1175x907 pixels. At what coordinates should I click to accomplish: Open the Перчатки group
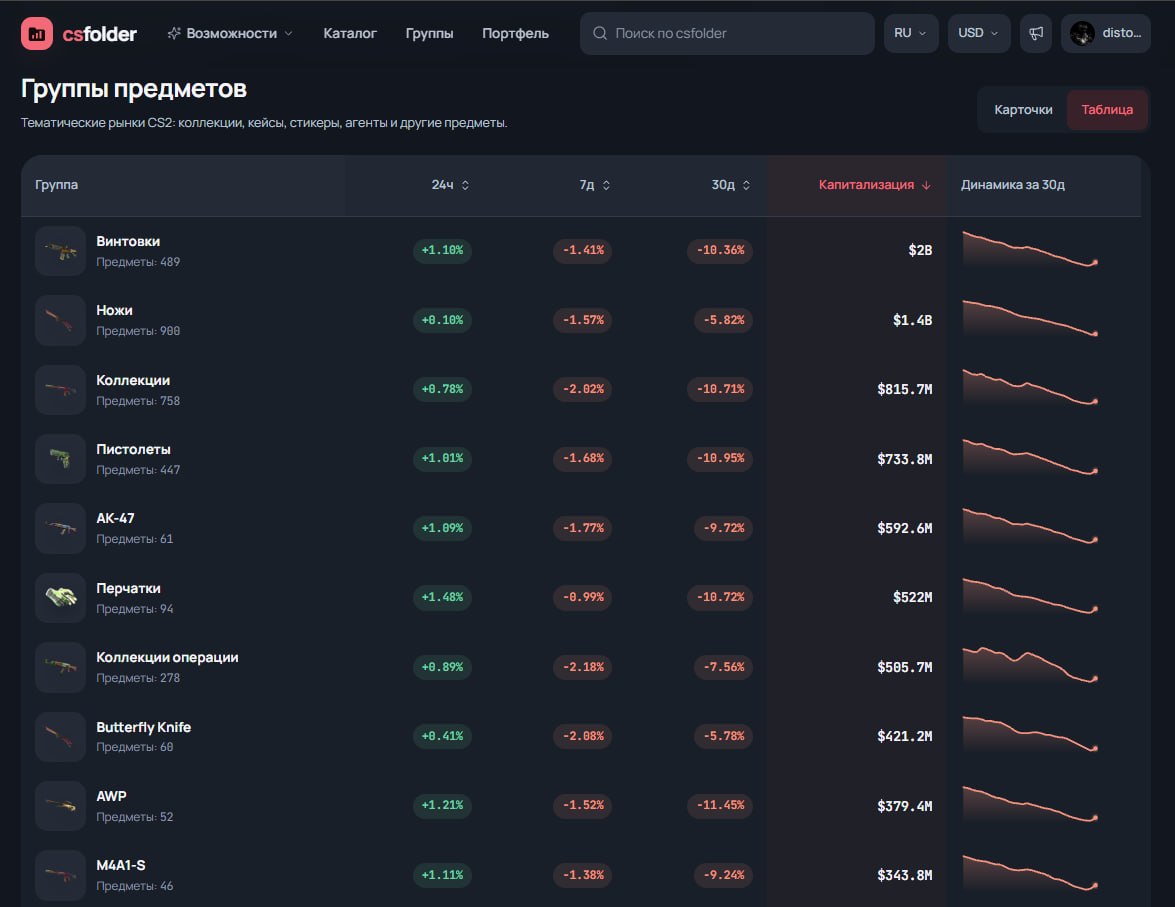point(128,588)
